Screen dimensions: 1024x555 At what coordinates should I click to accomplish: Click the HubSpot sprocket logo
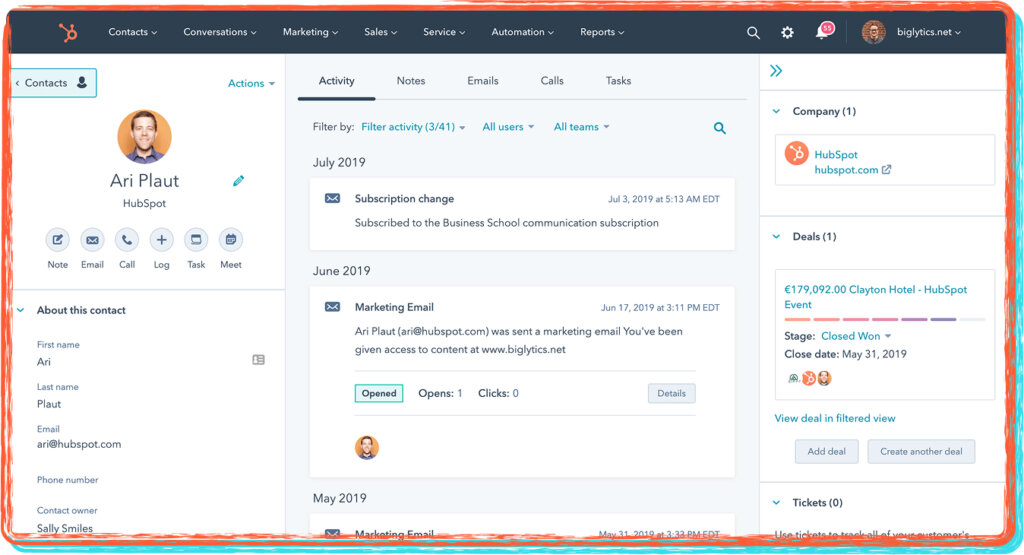pos(69,32)
